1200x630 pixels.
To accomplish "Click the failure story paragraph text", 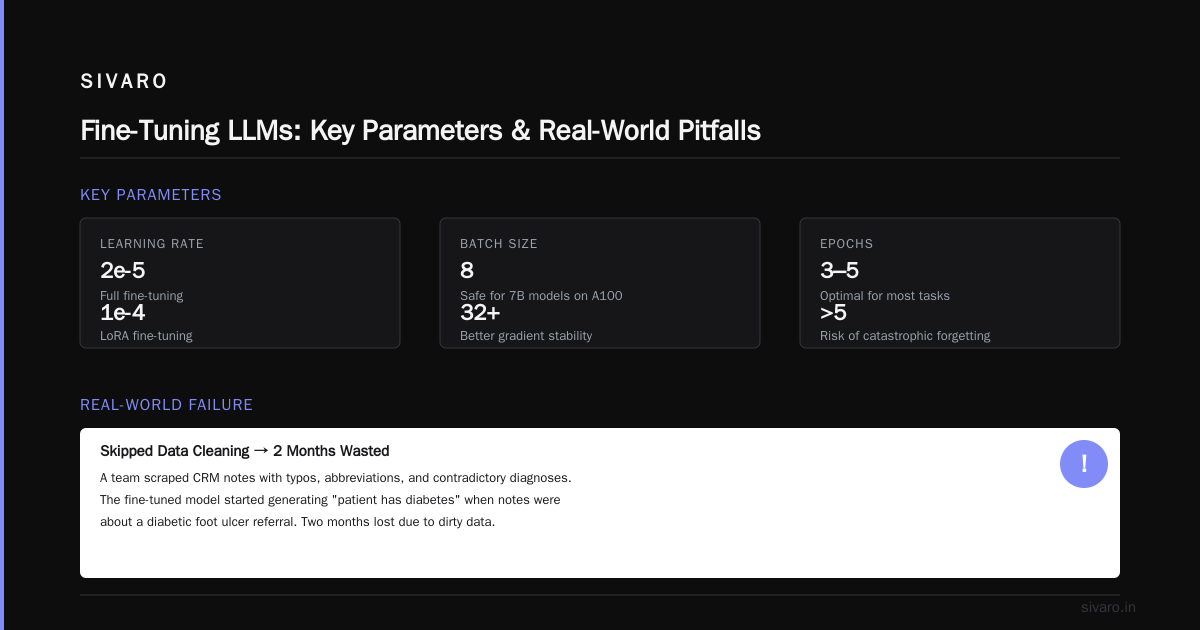I will pos(336,500).
